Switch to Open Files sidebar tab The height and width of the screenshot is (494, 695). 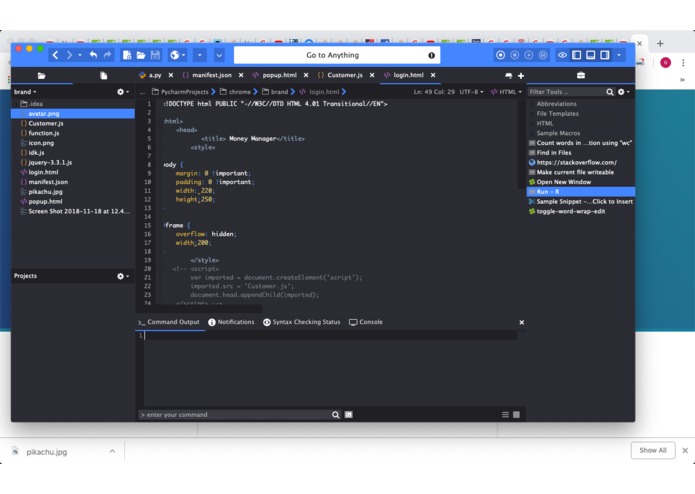tap(103, 76)
